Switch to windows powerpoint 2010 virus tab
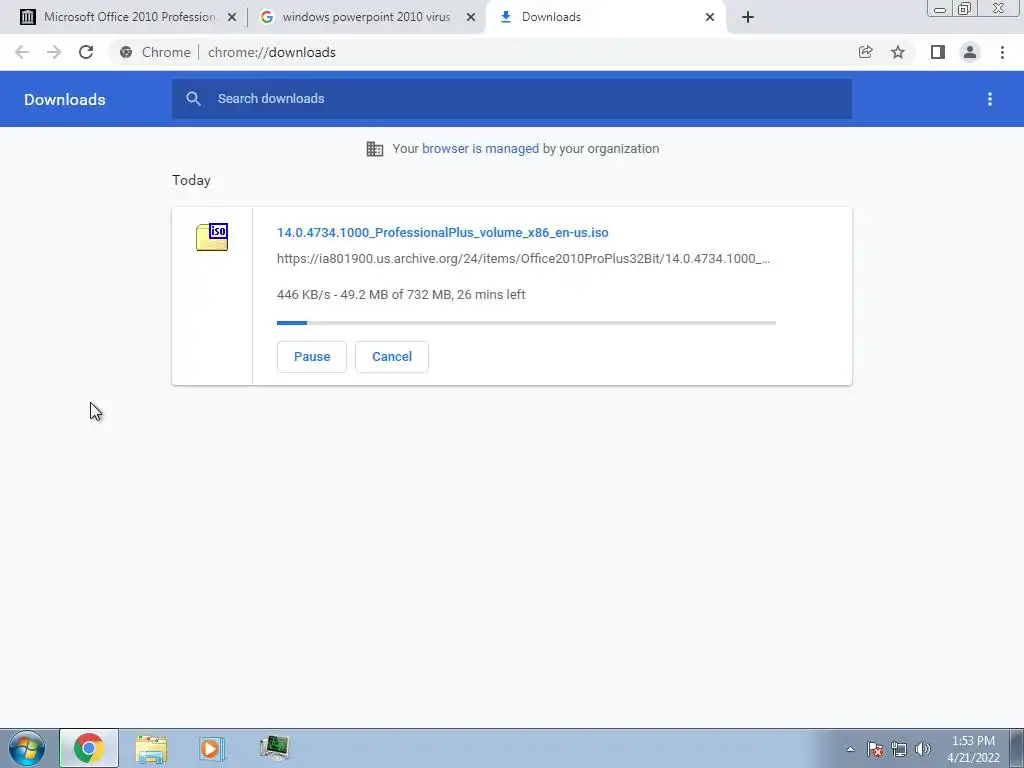 pos(366,17)
